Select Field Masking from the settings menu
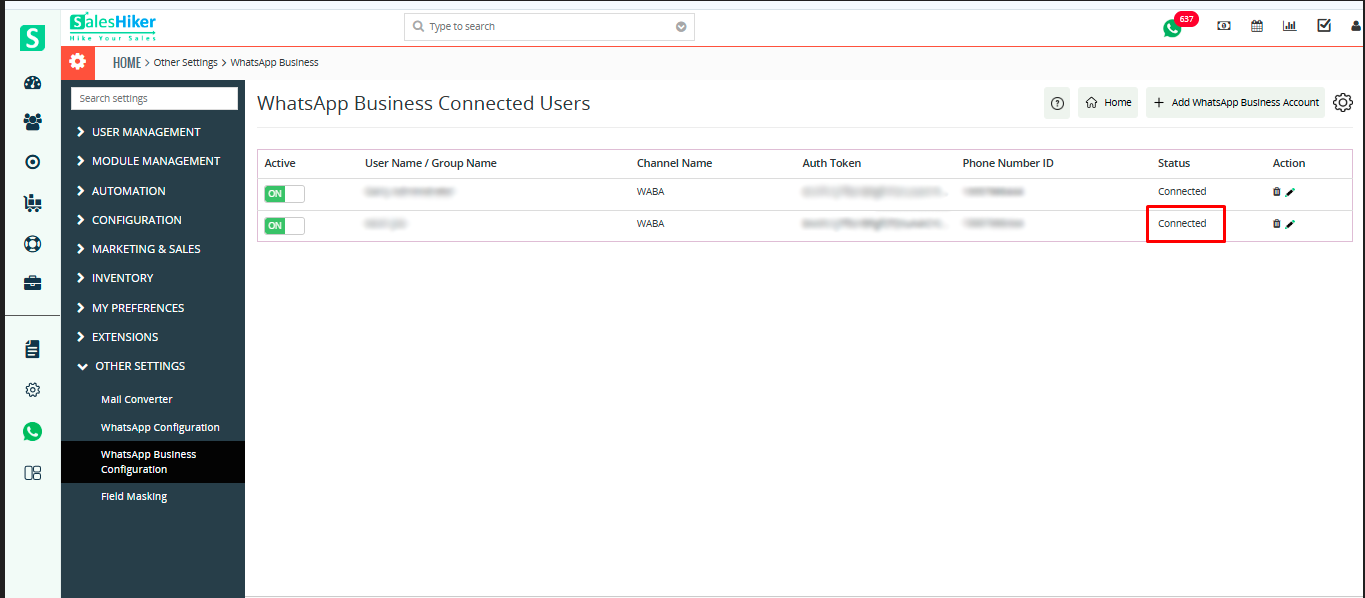 [134, 496]
